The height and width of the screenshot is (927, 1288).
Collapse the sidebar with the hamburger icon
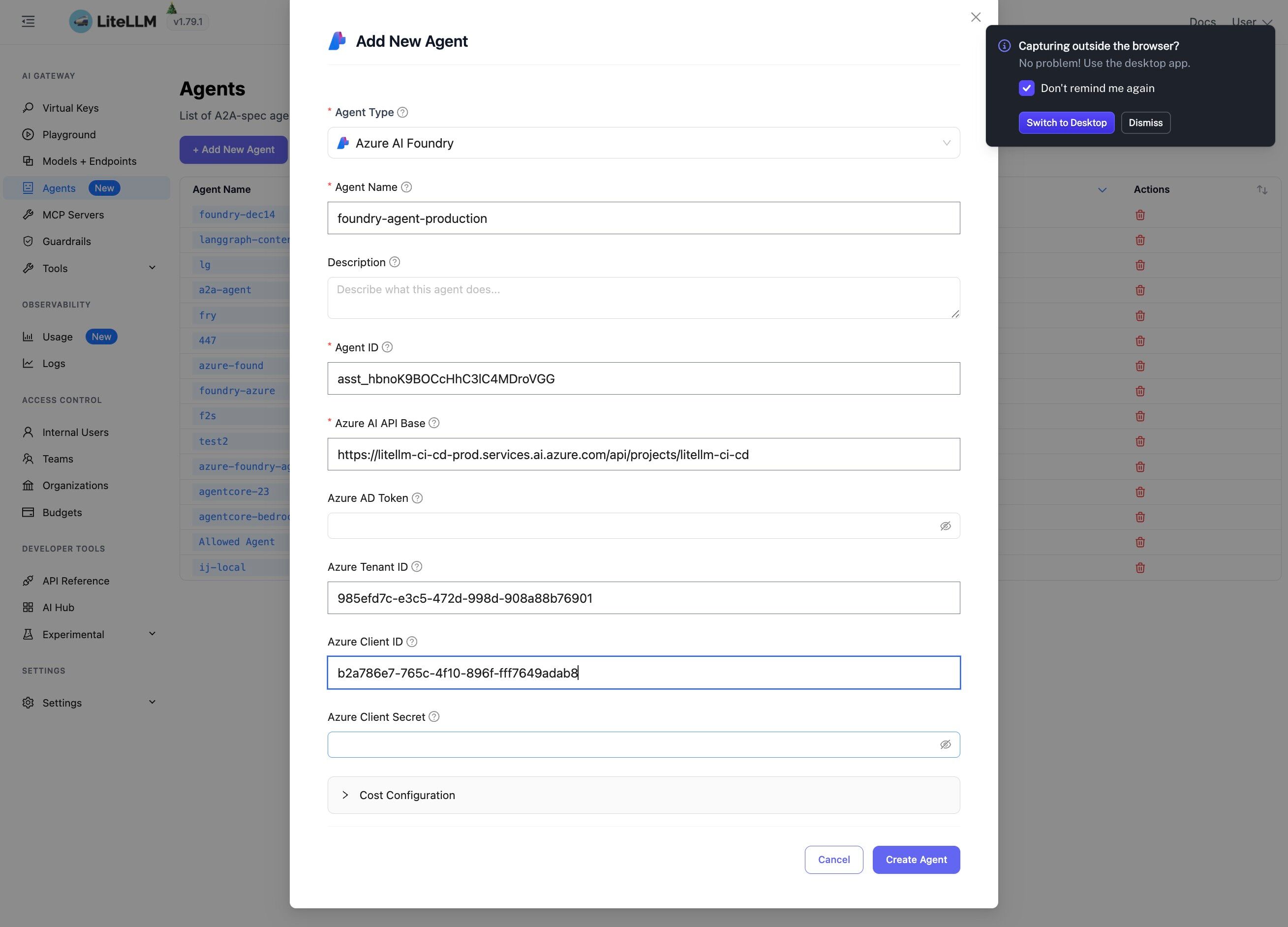28,21
